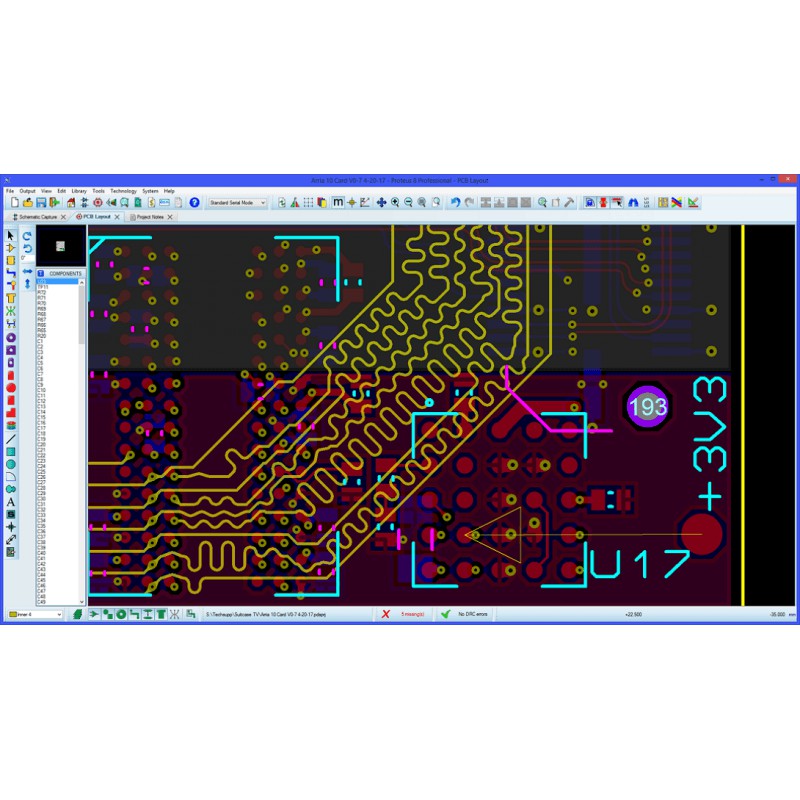Viewport: 800px width, 800px height.
Task: Click the Undo arrow icon
Action: 455,202
